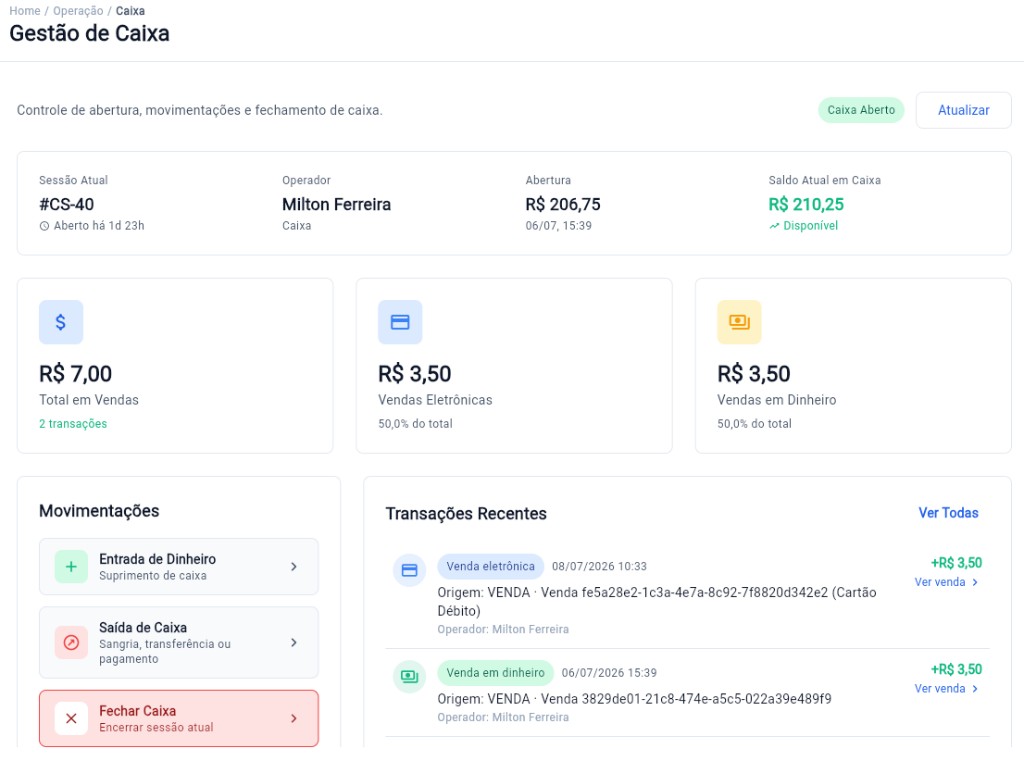
Task: Expand Saída de Caixa chevron arrow
Action: 294,643
